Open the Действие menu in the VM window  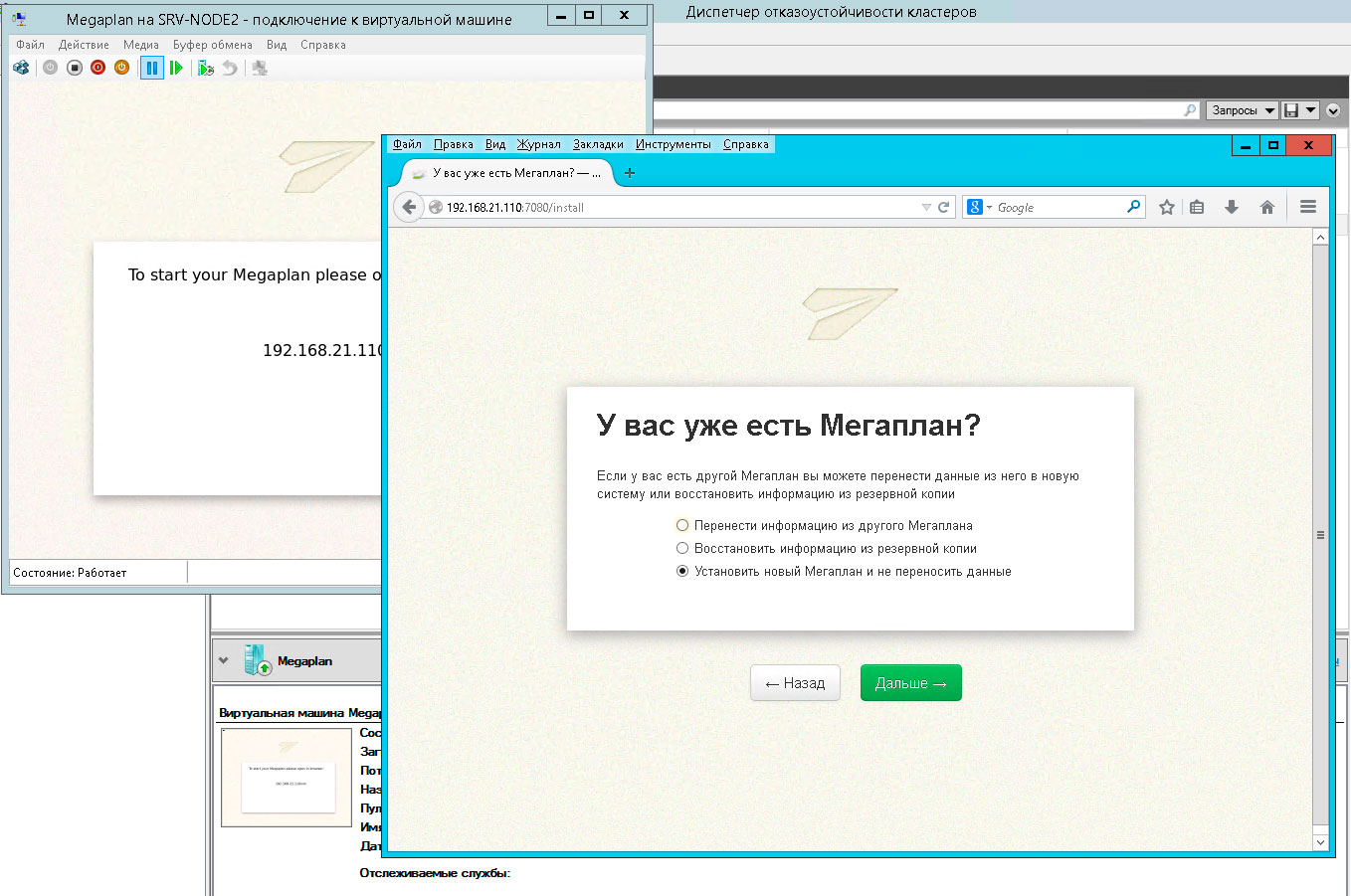point(84,45)
